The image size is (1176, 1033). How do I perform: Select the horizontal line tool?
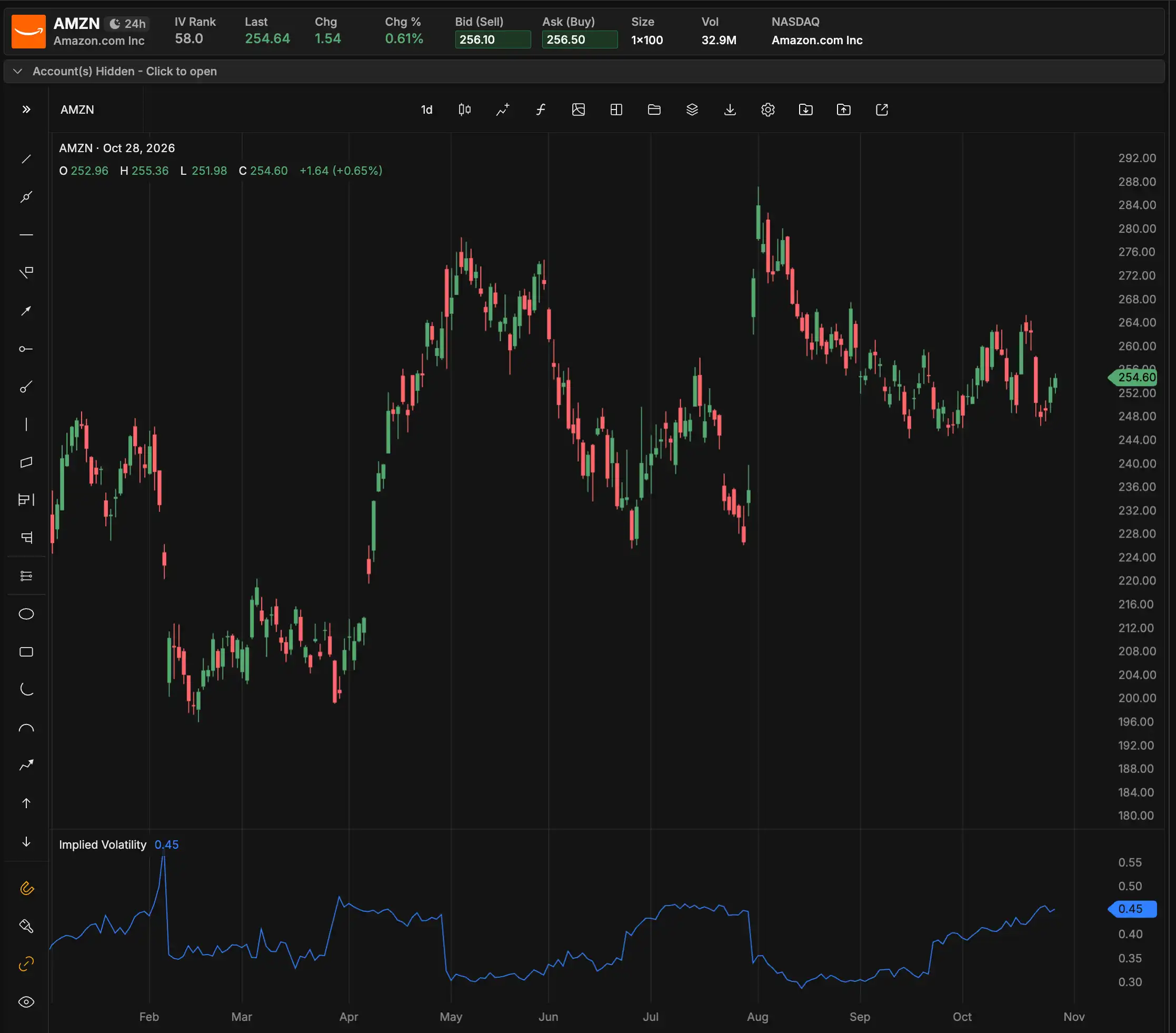(26, 235)
